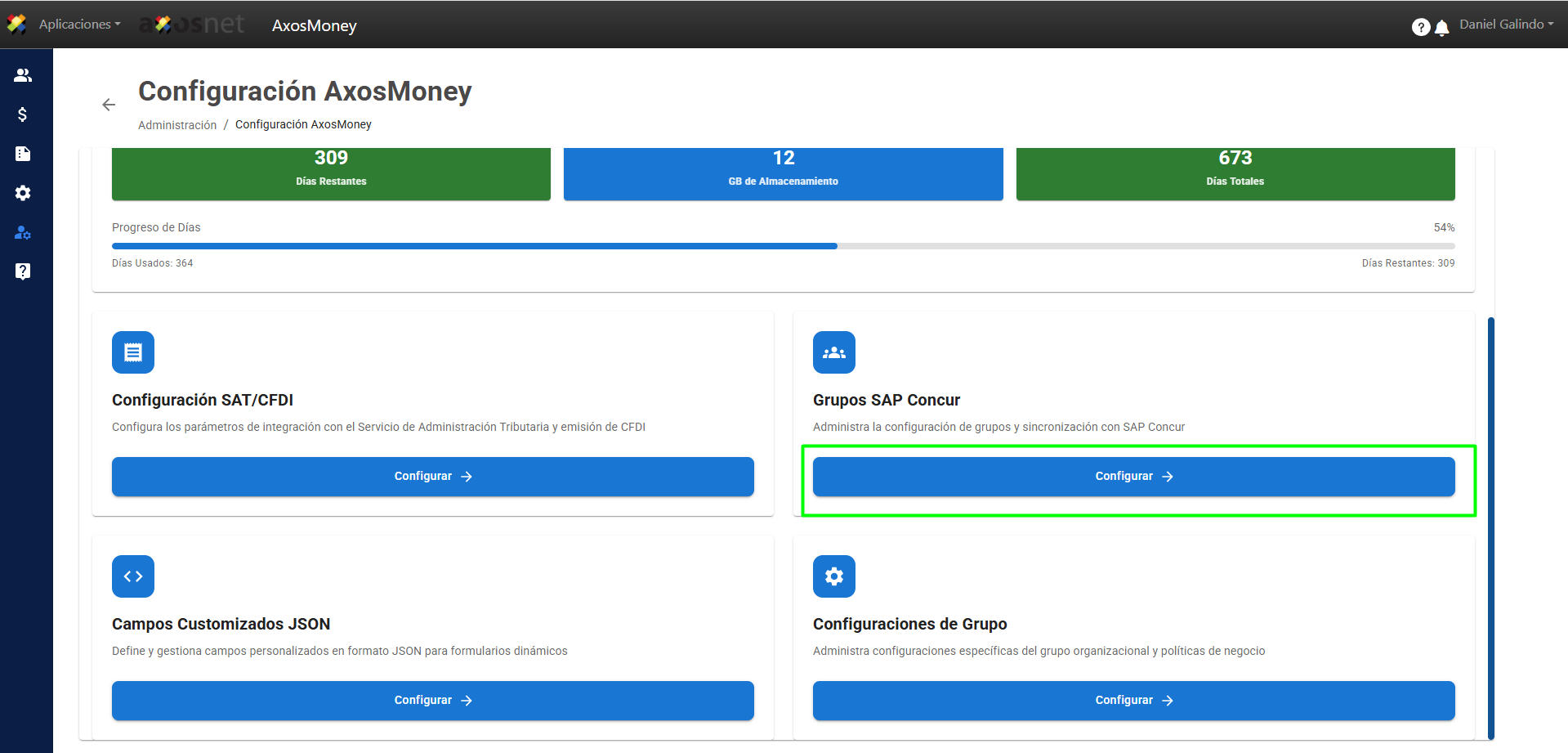This screenshot has height=753, width=1568.
Task: Click the SAT/CFDI document card icon
Action: 133,352
